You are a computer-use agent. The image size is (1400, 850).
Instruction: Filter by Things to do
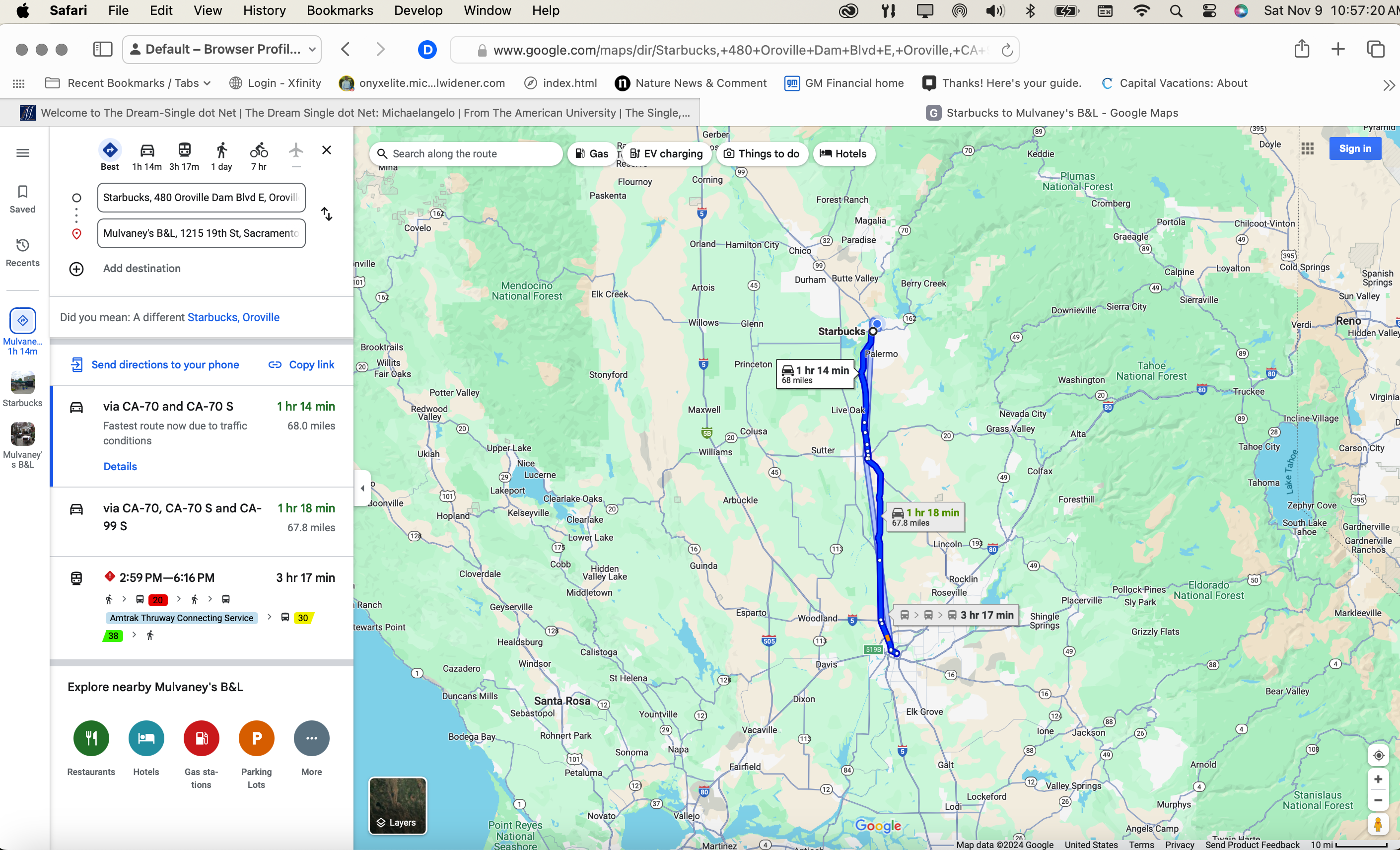[762, 153]
